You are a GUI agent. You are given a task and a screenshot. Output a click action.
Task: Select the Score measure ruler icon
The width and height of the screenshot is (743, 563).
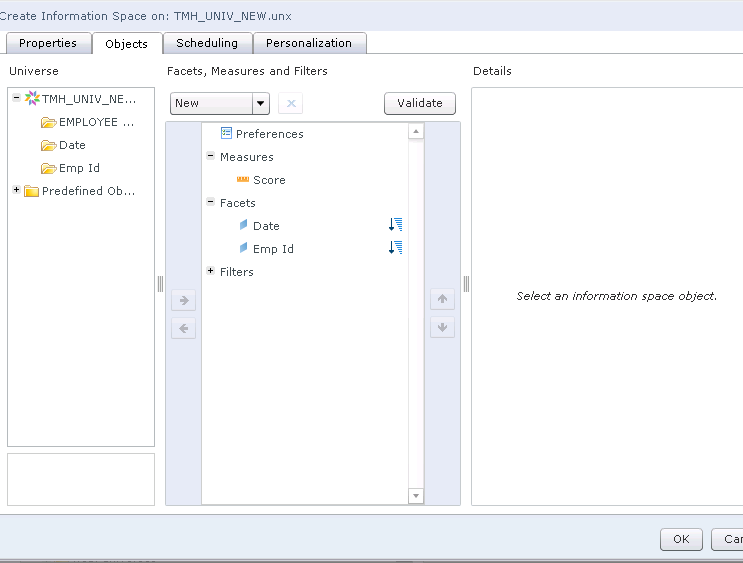pyautogui.click(x=243, y=179)
